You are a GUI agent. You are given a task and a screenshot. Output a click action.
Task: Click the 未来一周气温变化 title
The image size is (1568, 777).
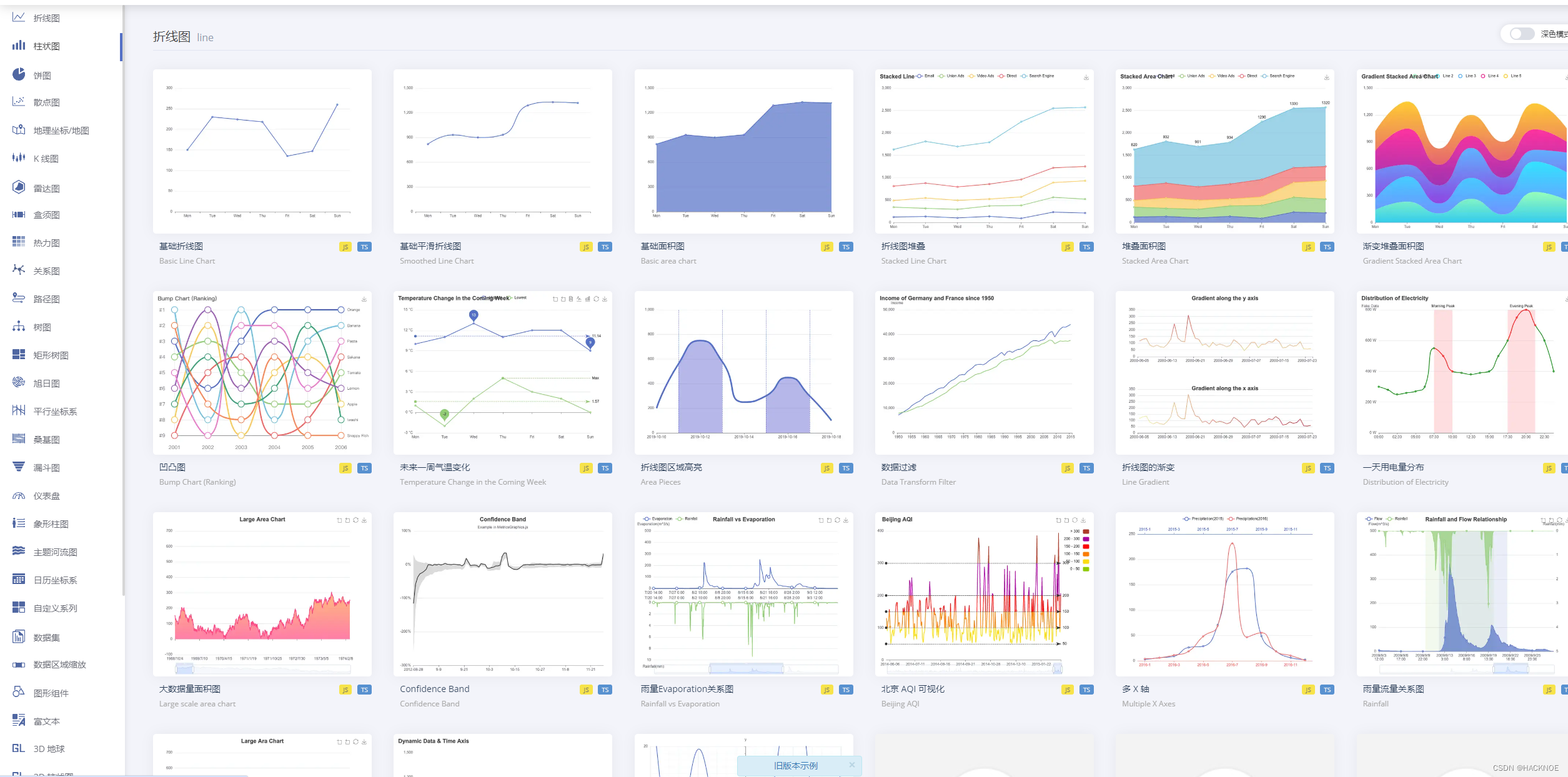click(435, 467)
